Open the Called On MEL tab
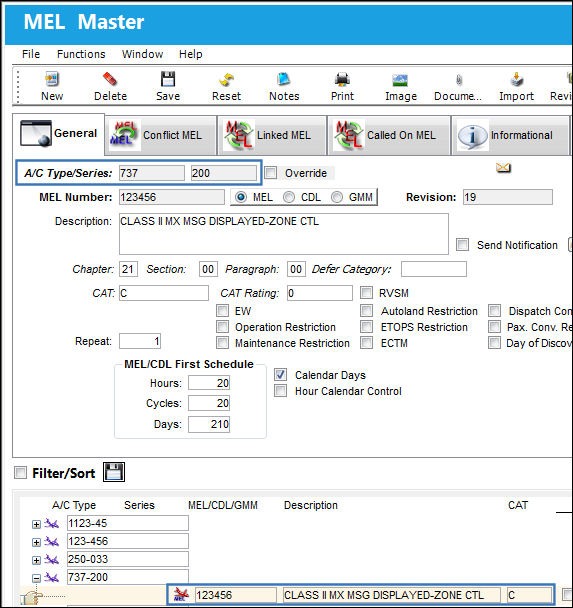Screen dimensions: 573x608 coord(389,135)
